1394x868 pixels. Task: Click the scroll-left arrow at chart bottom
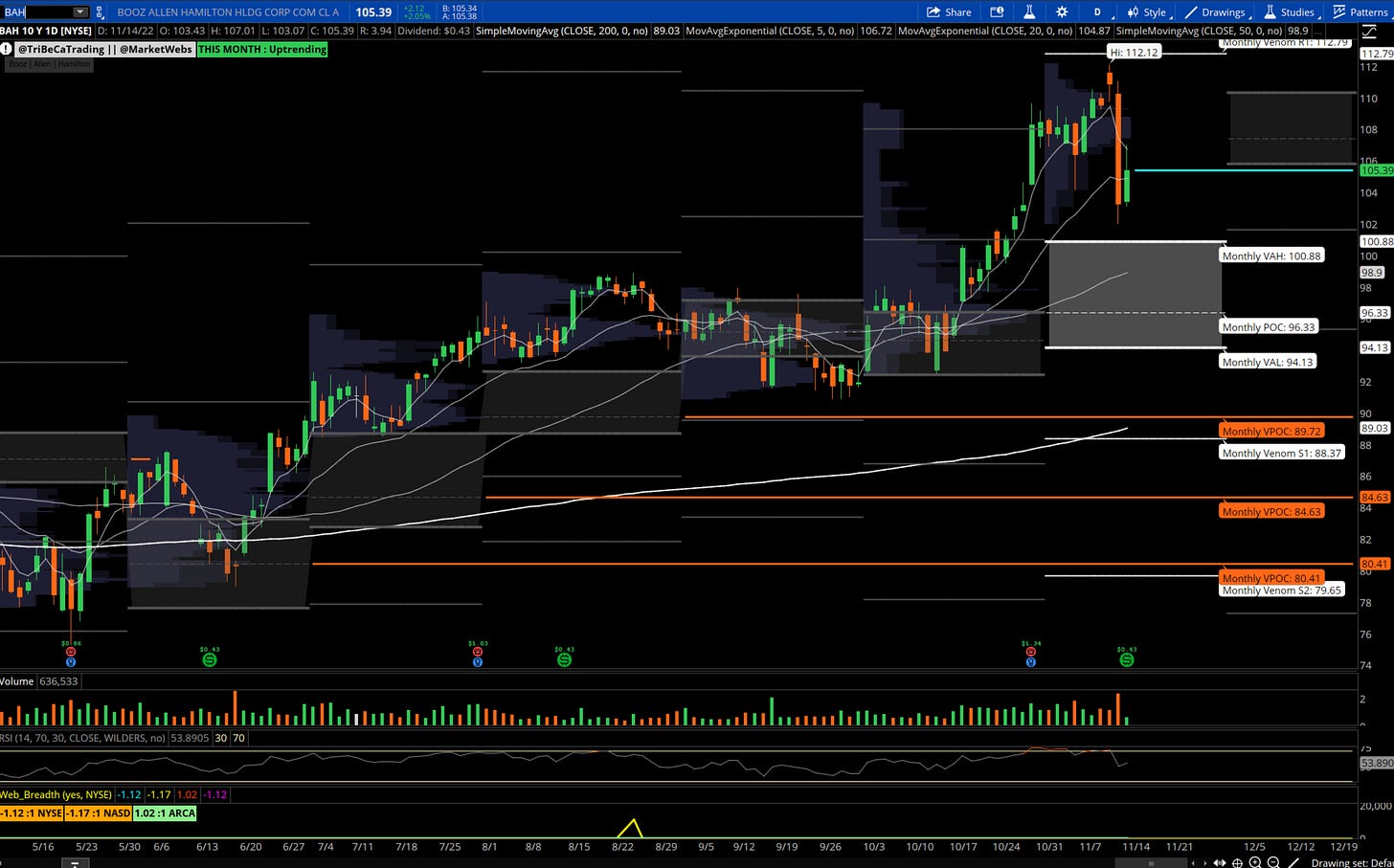pos(1193,862)
